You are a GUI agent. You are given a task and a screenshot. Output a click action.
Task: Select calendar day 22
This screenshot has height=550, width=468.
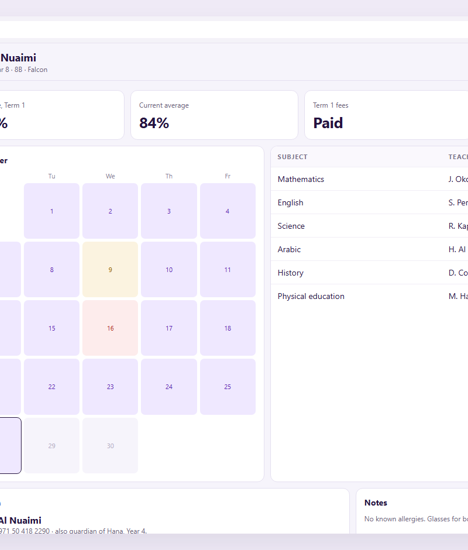(52, 387)
